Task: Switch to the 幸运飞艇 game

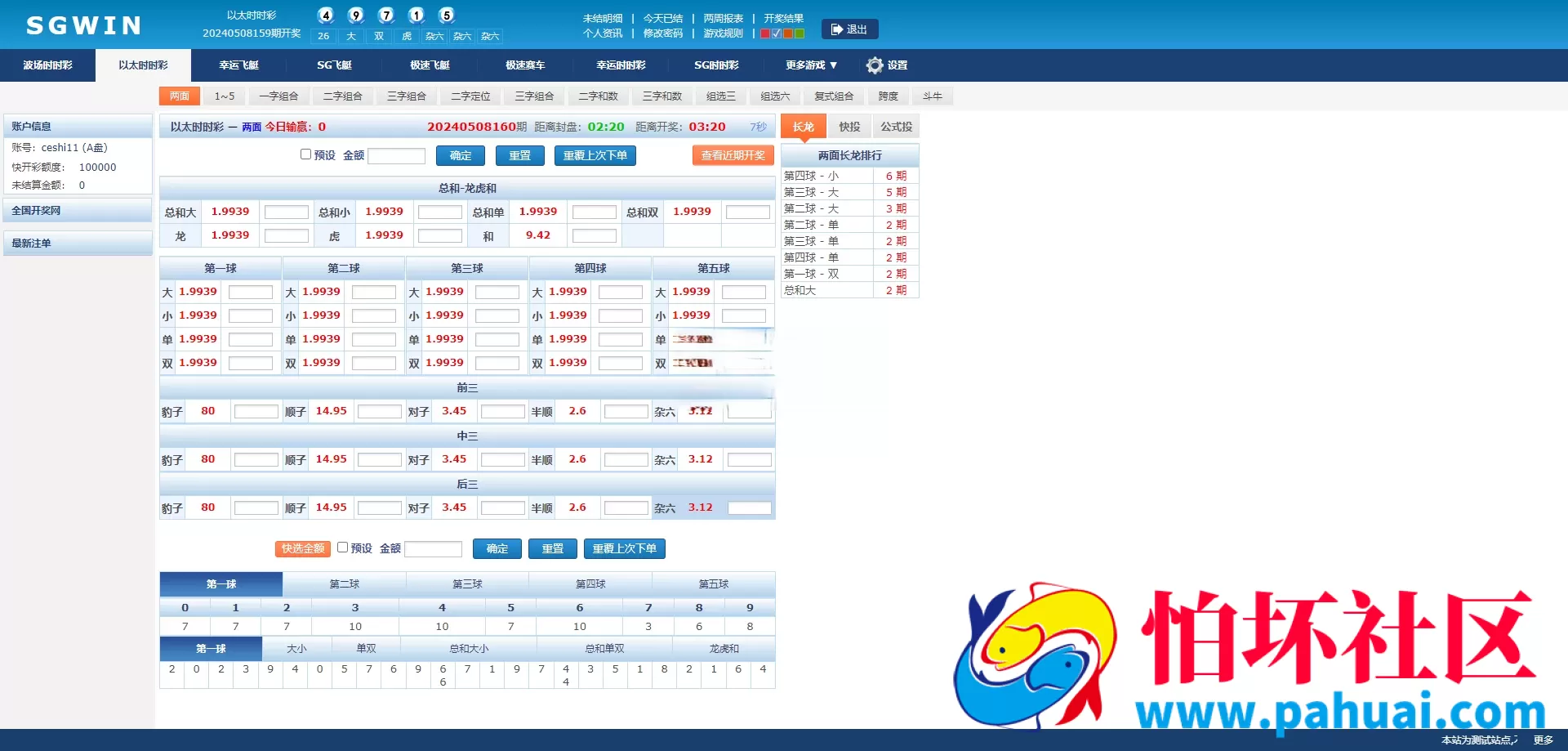Action: (238, 65)
